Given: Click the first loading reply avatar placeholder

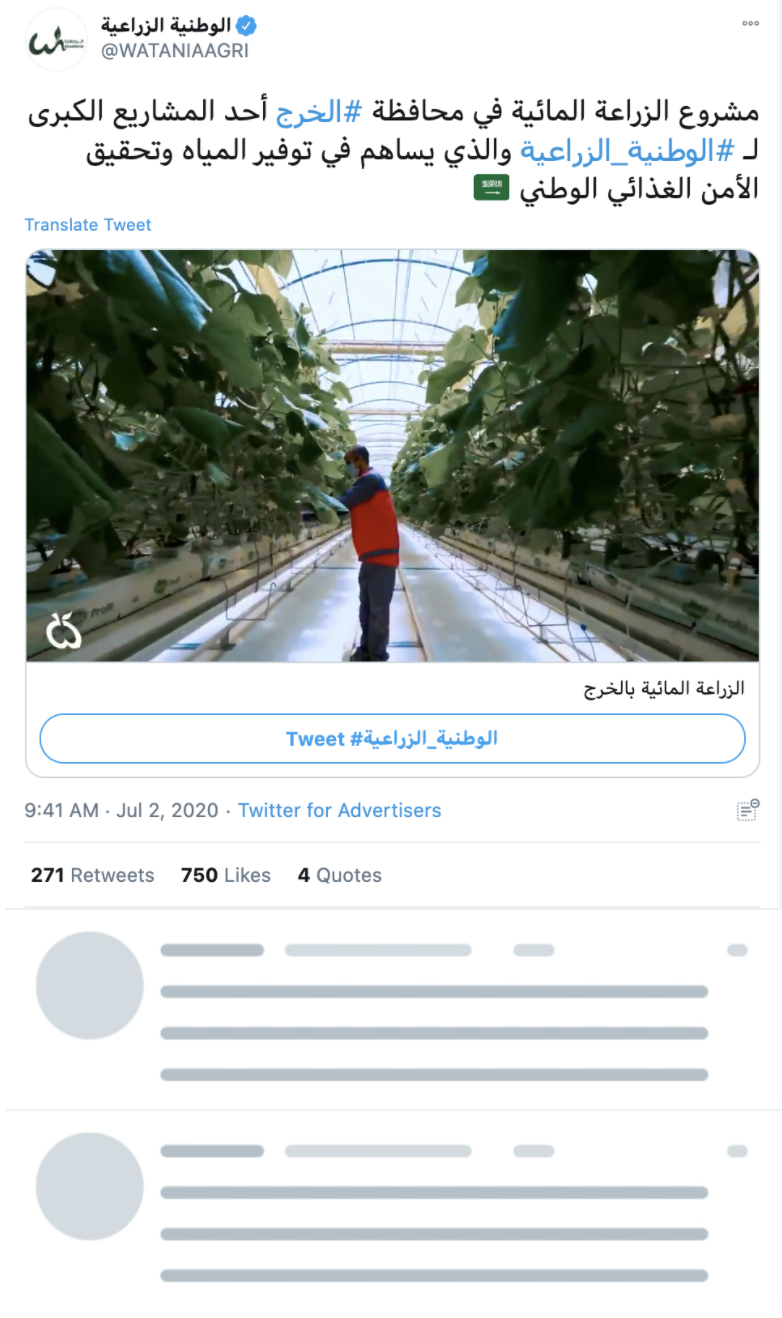Looking at the screenshot, I should 90,986.
